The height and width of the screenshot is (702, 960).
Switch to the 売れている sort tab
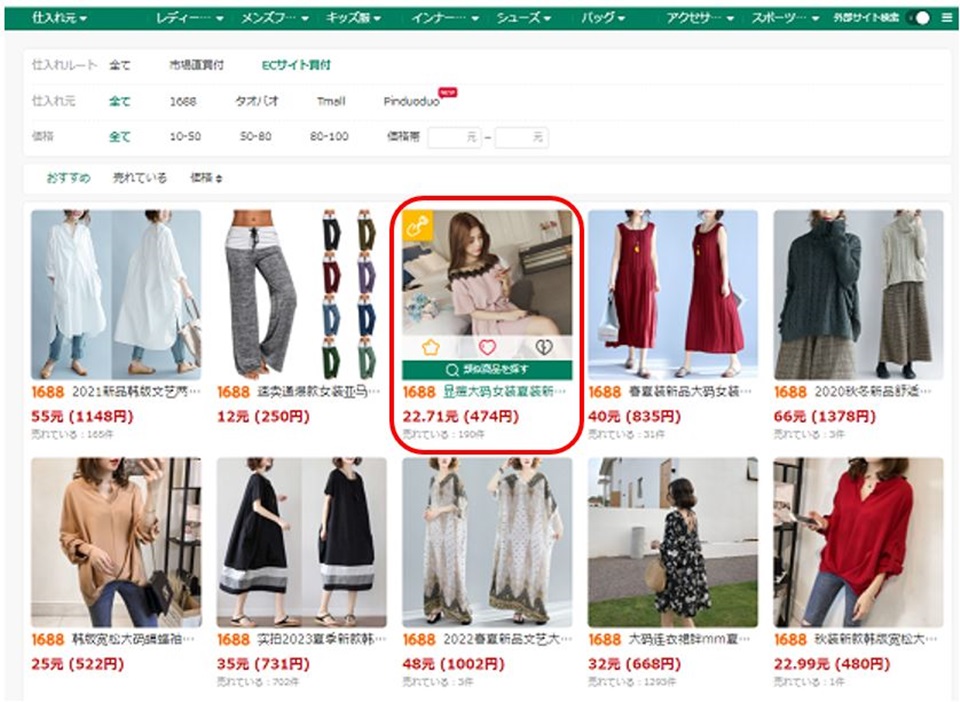(x=140, y=178)
